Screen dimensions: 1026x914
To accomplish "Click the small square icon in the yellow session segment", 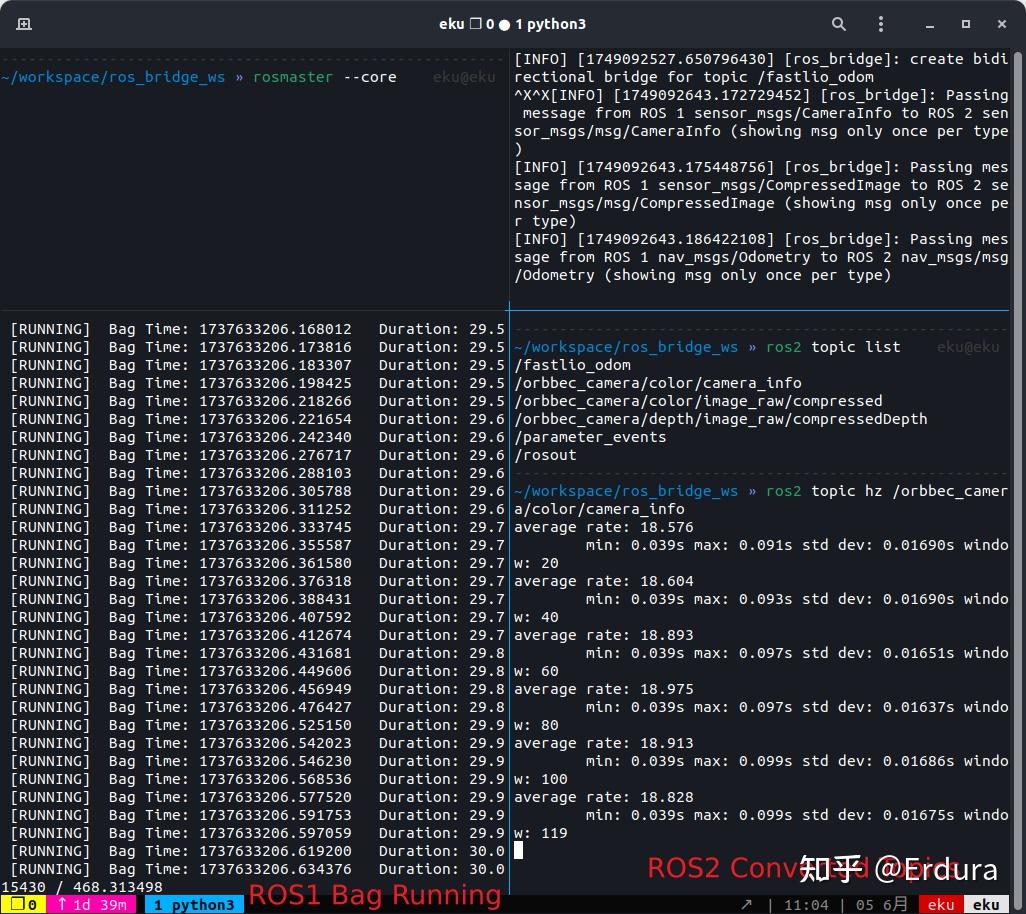I will pyautogui.click(x=19, y=904).
